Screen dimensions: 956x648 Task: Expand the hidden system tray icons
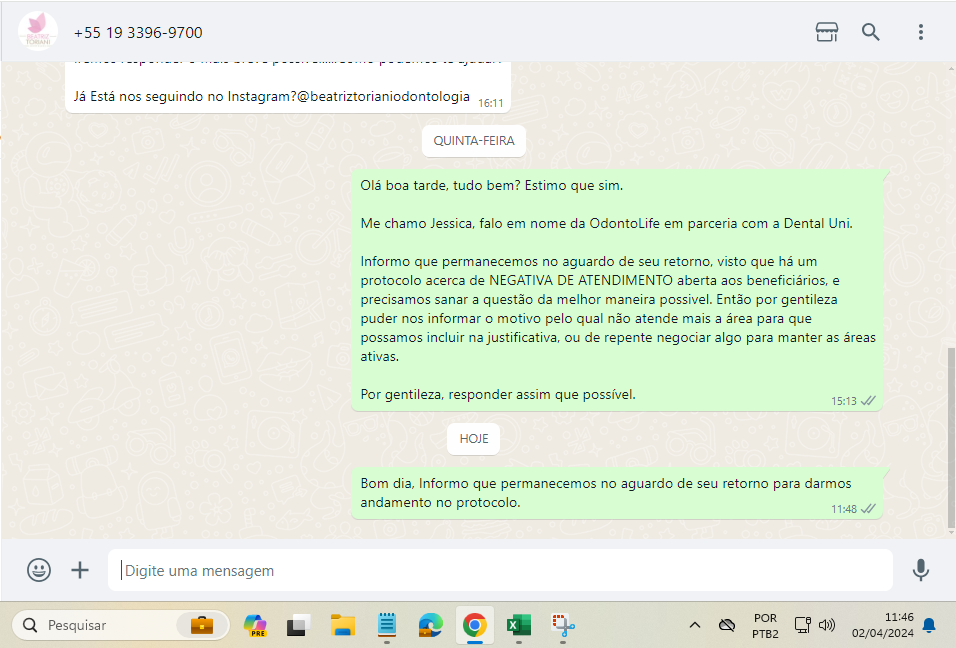point(694,625)
